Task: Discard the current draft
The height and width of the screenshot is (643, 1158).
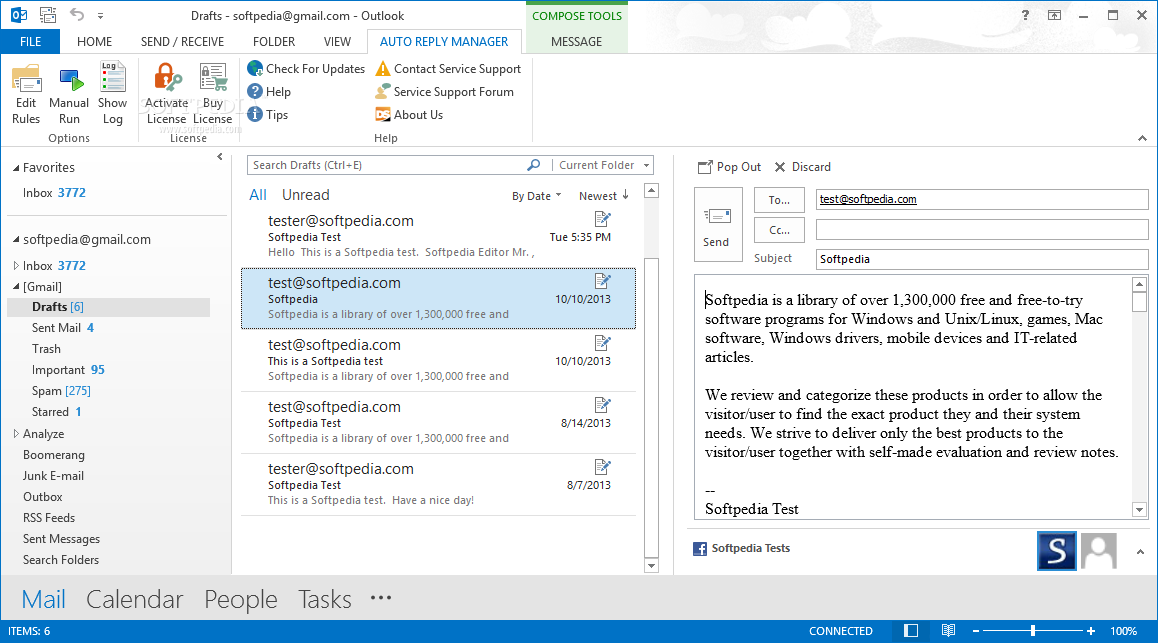Action: click(802, 167)
